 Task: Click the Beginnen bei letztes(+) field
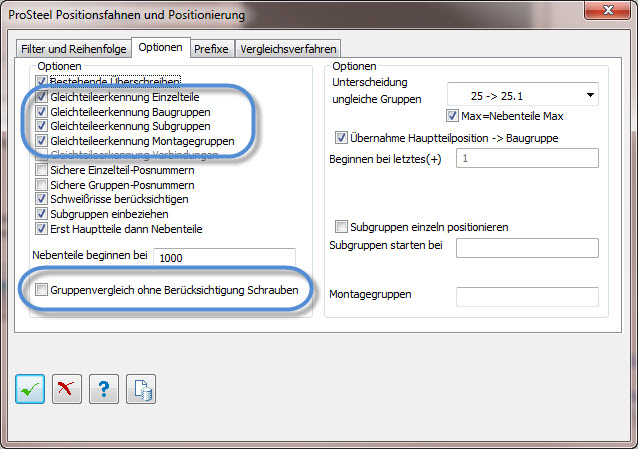tap(527, 158)
